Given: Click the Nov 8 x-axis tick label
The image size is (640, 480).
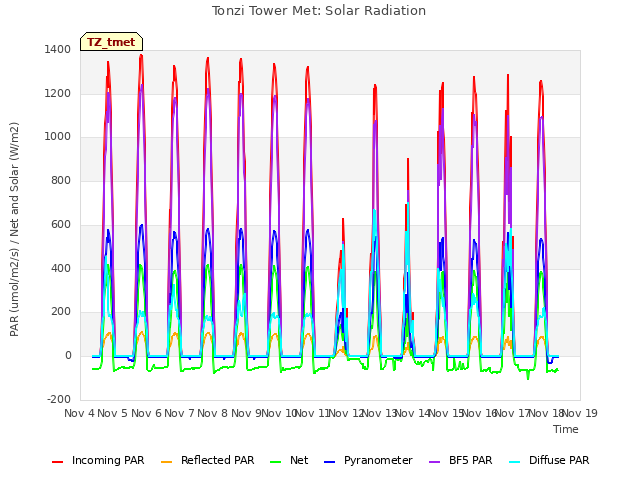Looking at the screenshot, I should pyautogui.click(x=213, y=413).
